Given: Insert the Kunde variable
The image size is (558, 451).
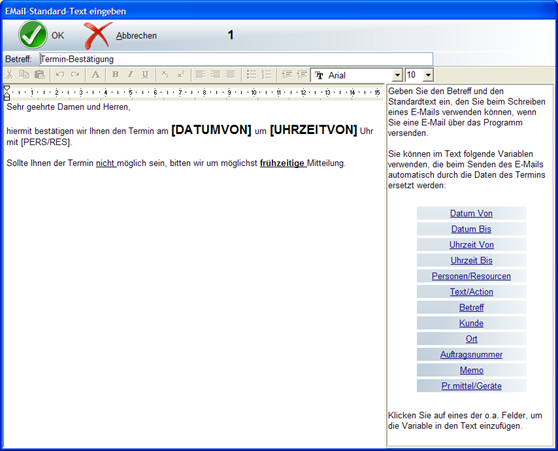Looking at the screenshot, I should [x=471, y=323].
